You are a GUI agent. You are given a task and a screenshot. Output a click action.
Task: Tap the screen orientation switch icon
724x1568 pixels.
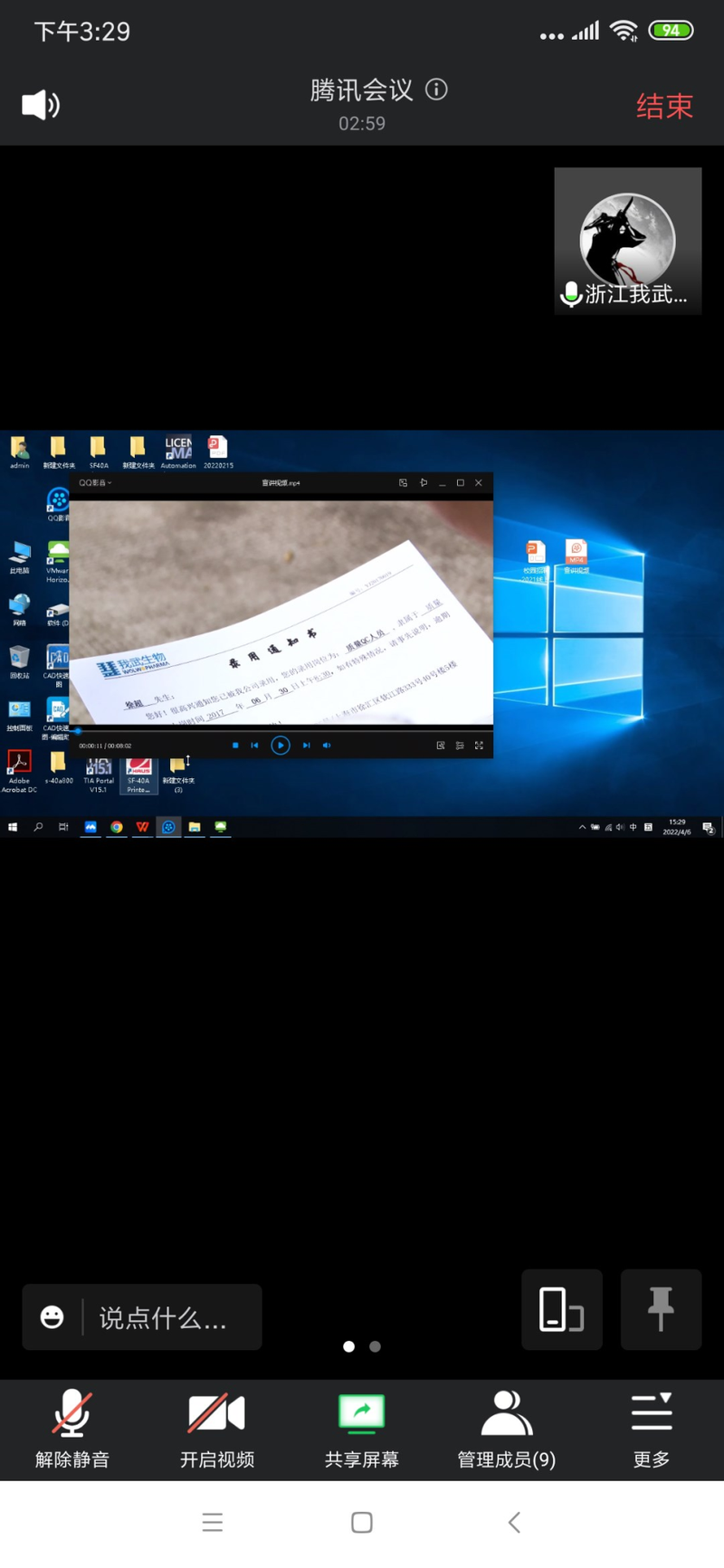click(x=561, y=1309)
